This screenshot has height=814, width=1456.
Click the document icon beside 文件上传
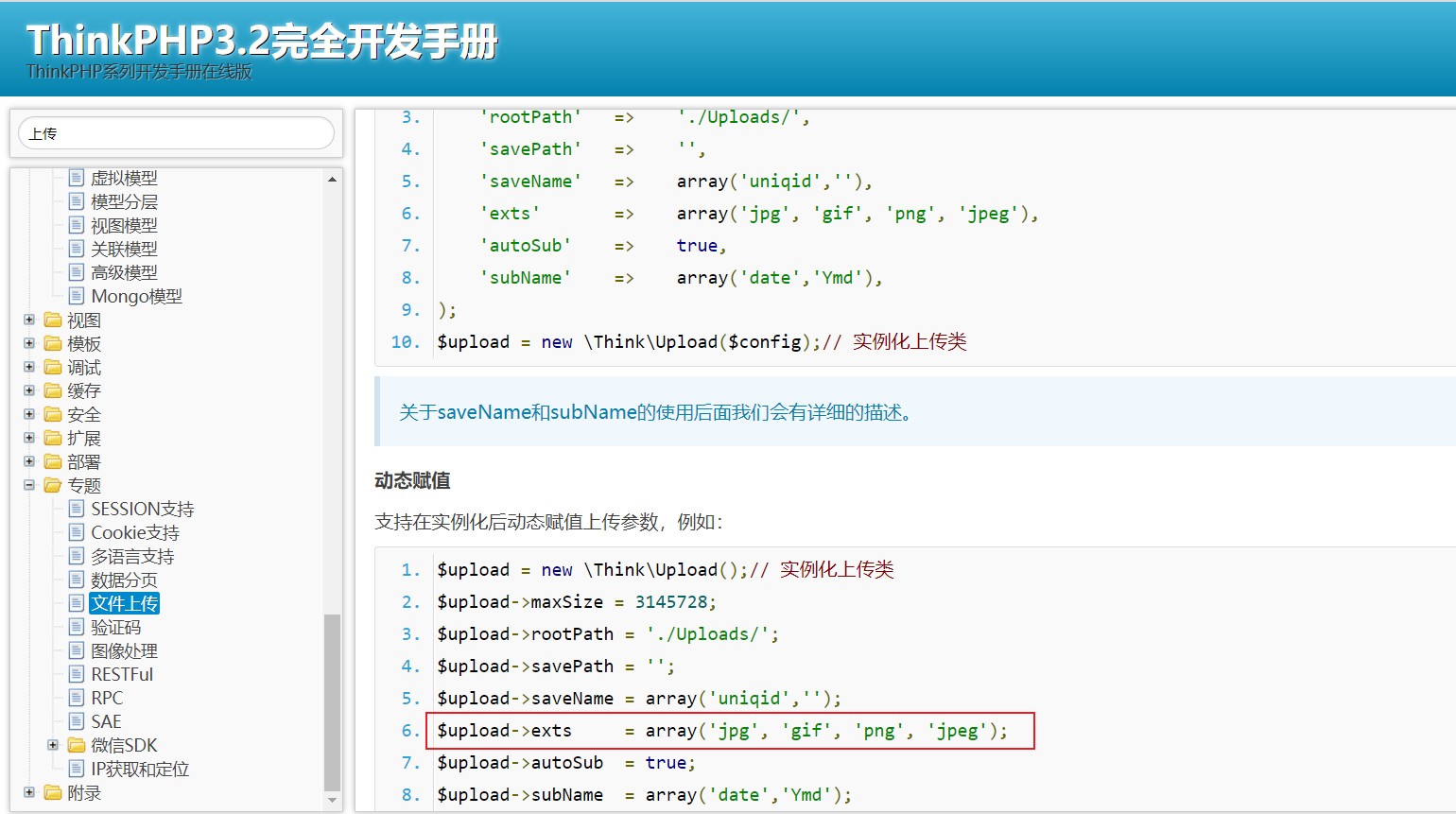point(77,602)
